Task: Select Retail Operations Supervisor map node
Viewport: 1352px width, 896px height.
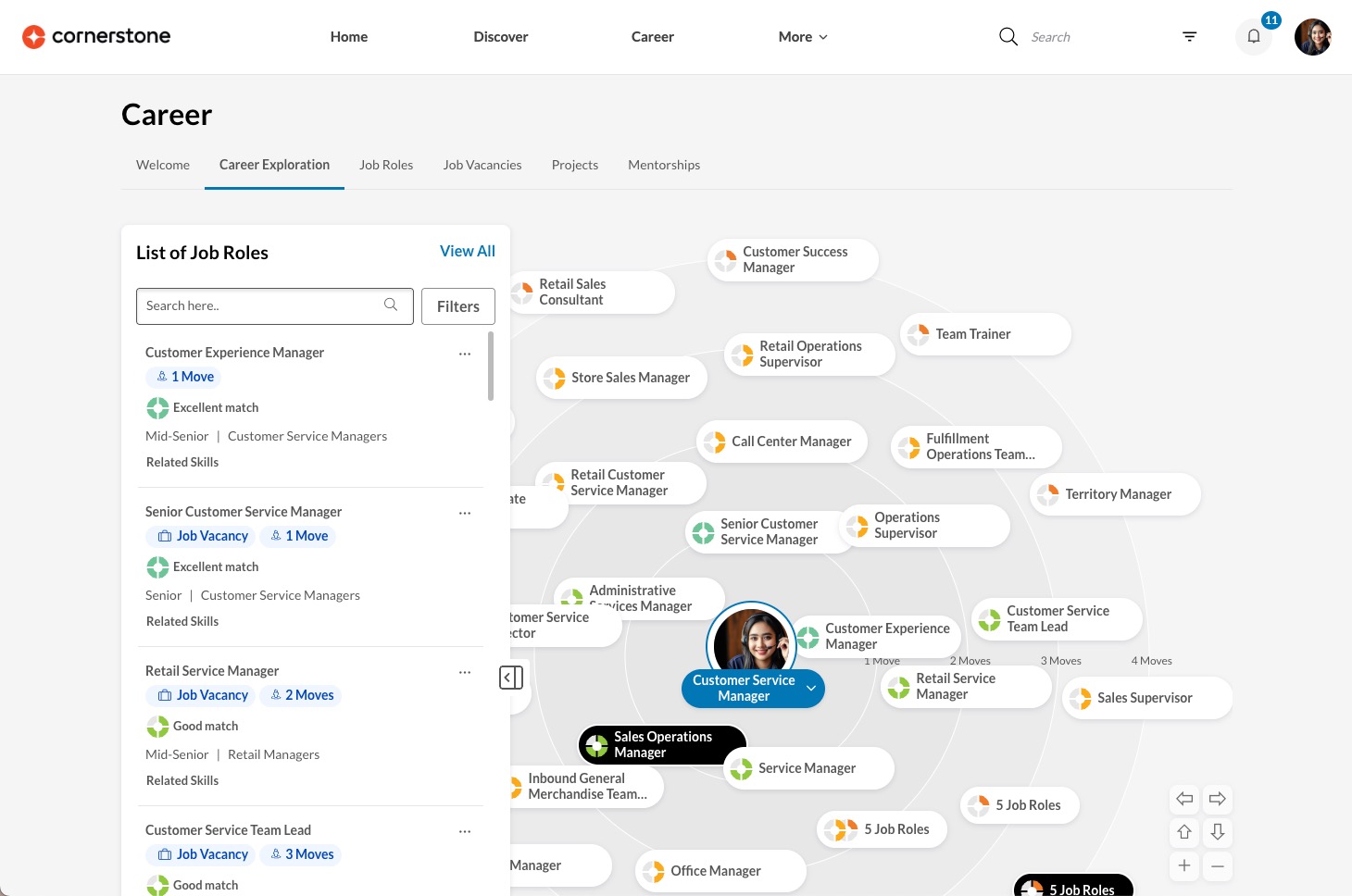Action: 809,355
